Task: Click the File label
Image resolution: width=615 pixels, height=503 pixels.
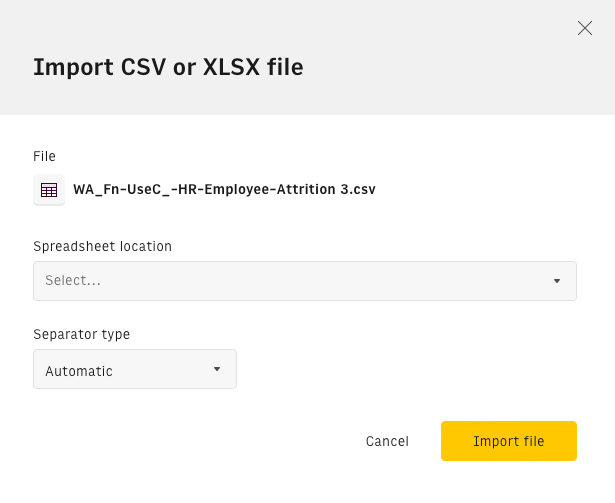Action: pyautogui.click(x=44, y=156)
